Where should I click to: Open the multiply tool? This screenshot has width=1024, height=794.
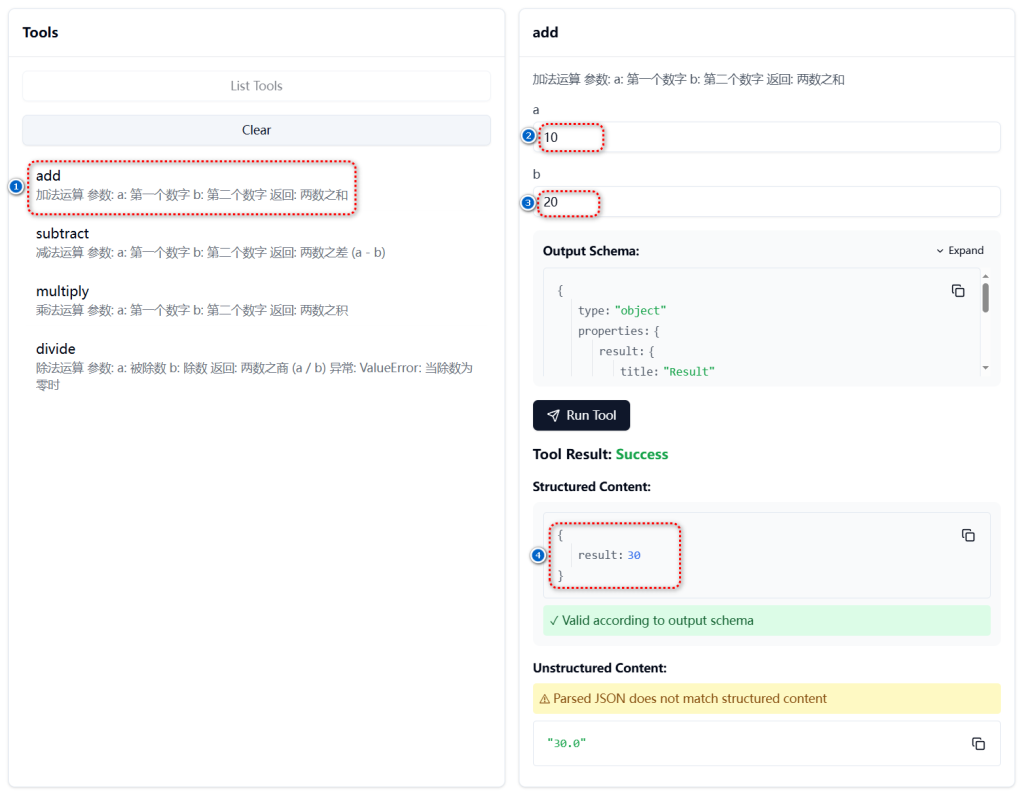(192, 300)
